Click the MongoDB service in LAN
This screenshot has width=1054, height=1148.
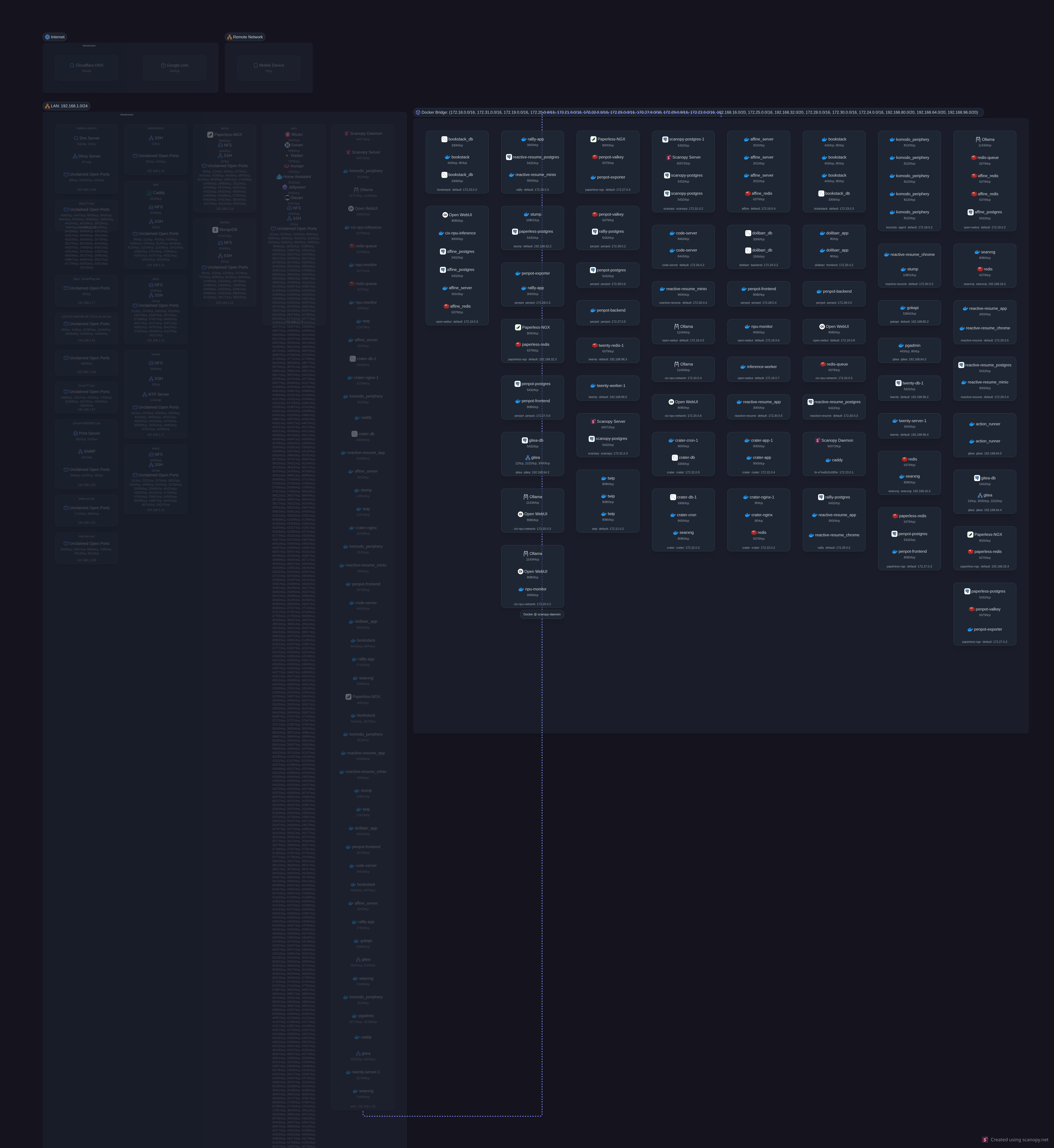(x=225, y=230)
